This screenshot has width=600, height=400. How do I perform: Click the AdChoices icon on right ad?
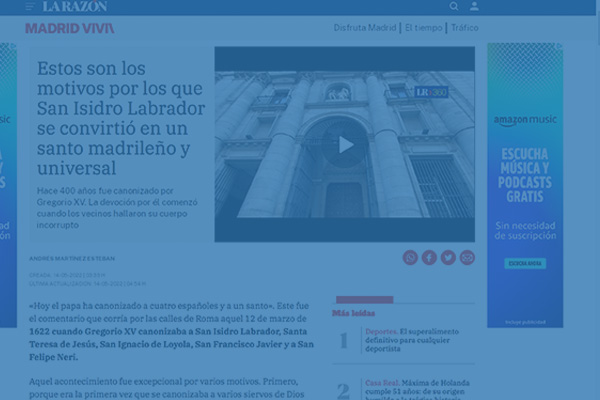[559, 46]
